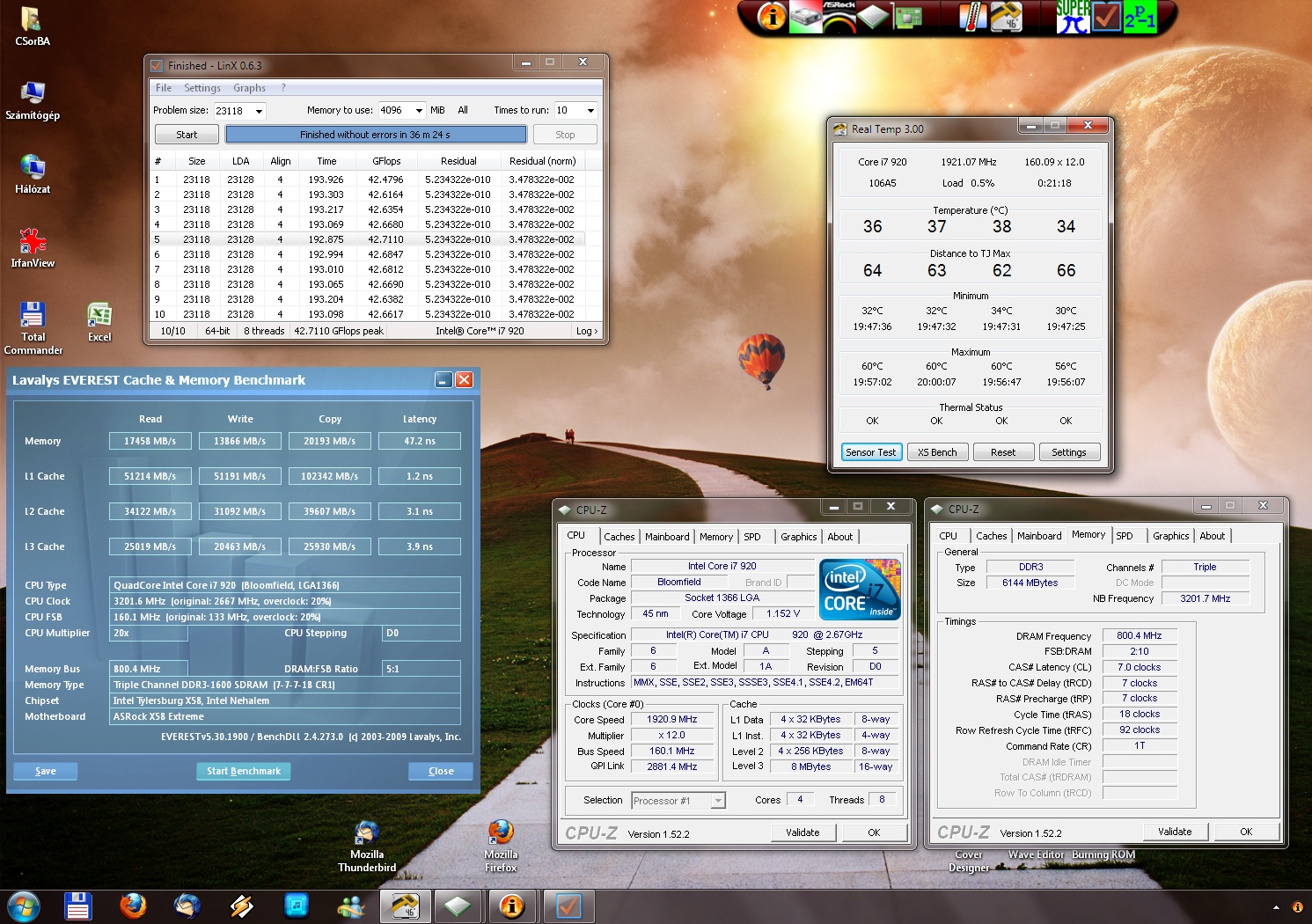This screenshot has width=1312, height=924.
Task: Click the Stop button in LinX
Action: [565, 135]
